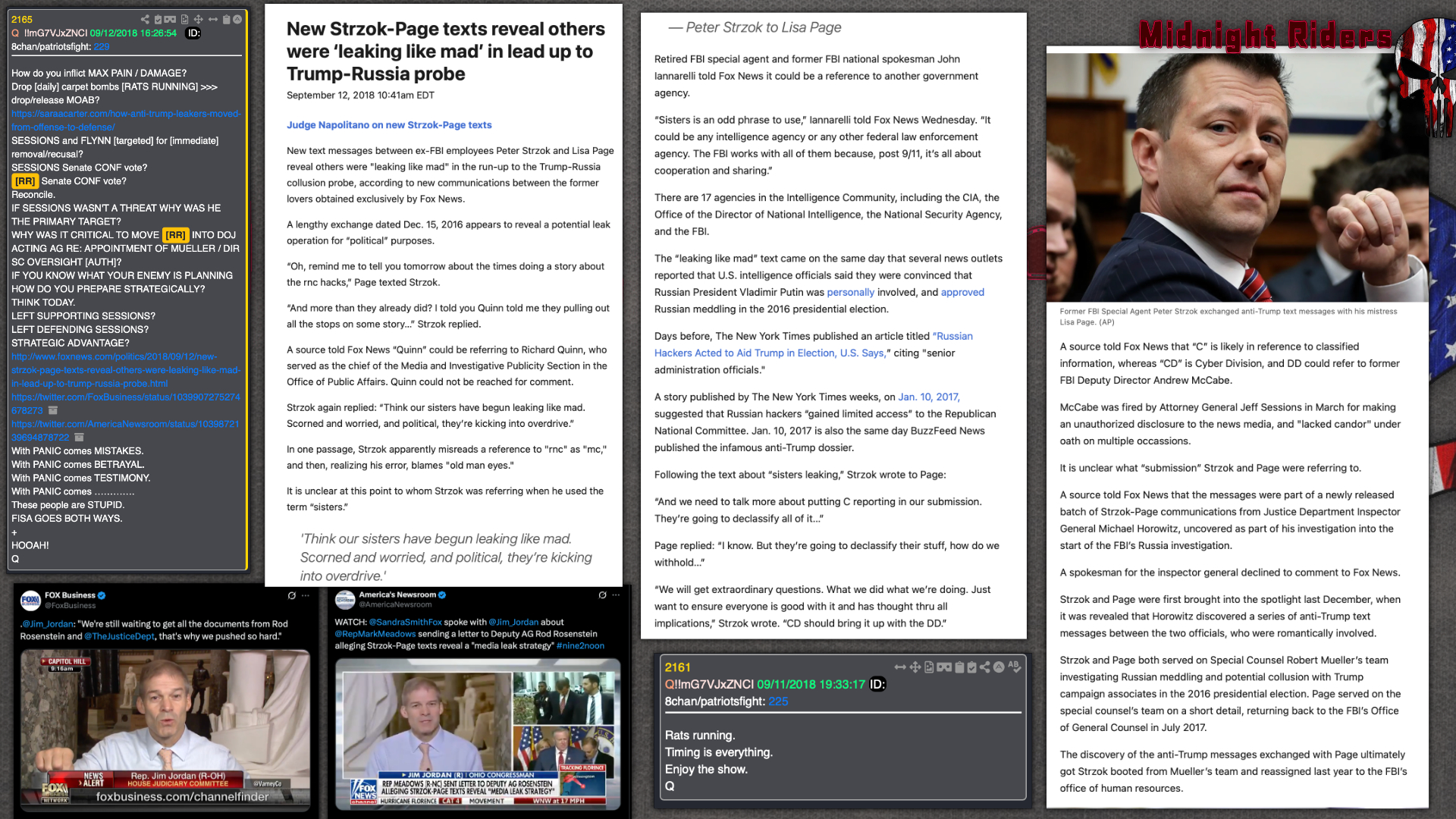Viewport: 1456px width, 819px height.
Task: Click the clipboard-check icon on post 2161
Action: [x=971, y=667]
